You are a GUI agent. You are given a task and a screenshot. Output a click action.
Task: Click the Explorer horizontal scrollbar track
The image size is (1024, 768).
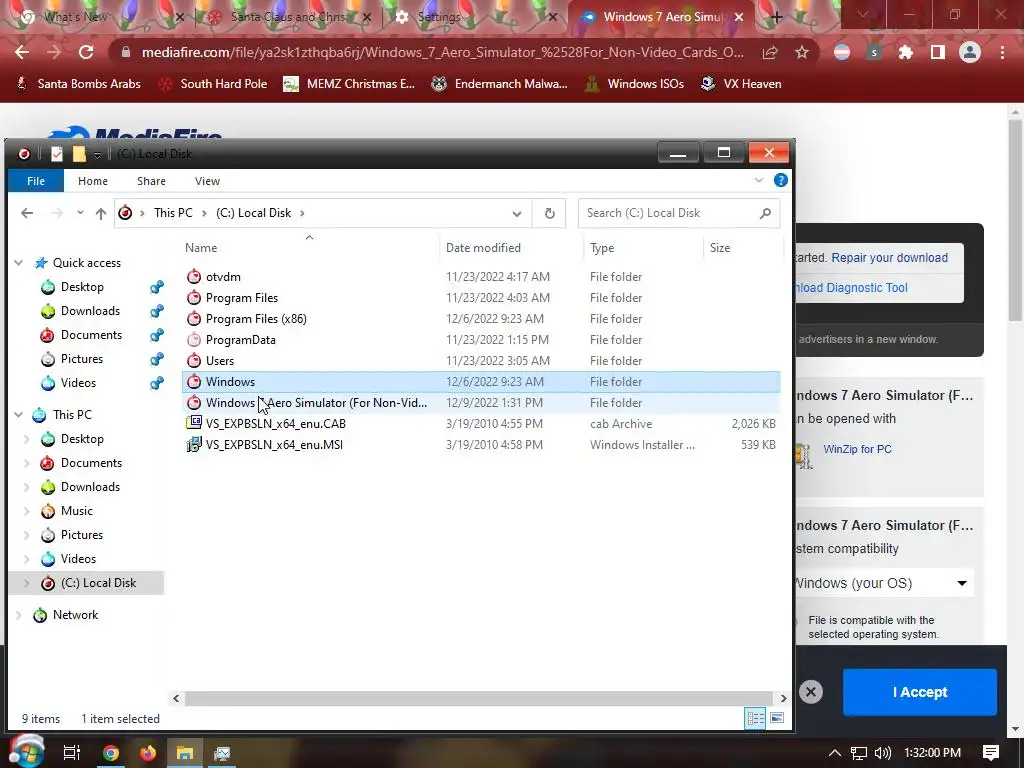(x=478, y=698)
